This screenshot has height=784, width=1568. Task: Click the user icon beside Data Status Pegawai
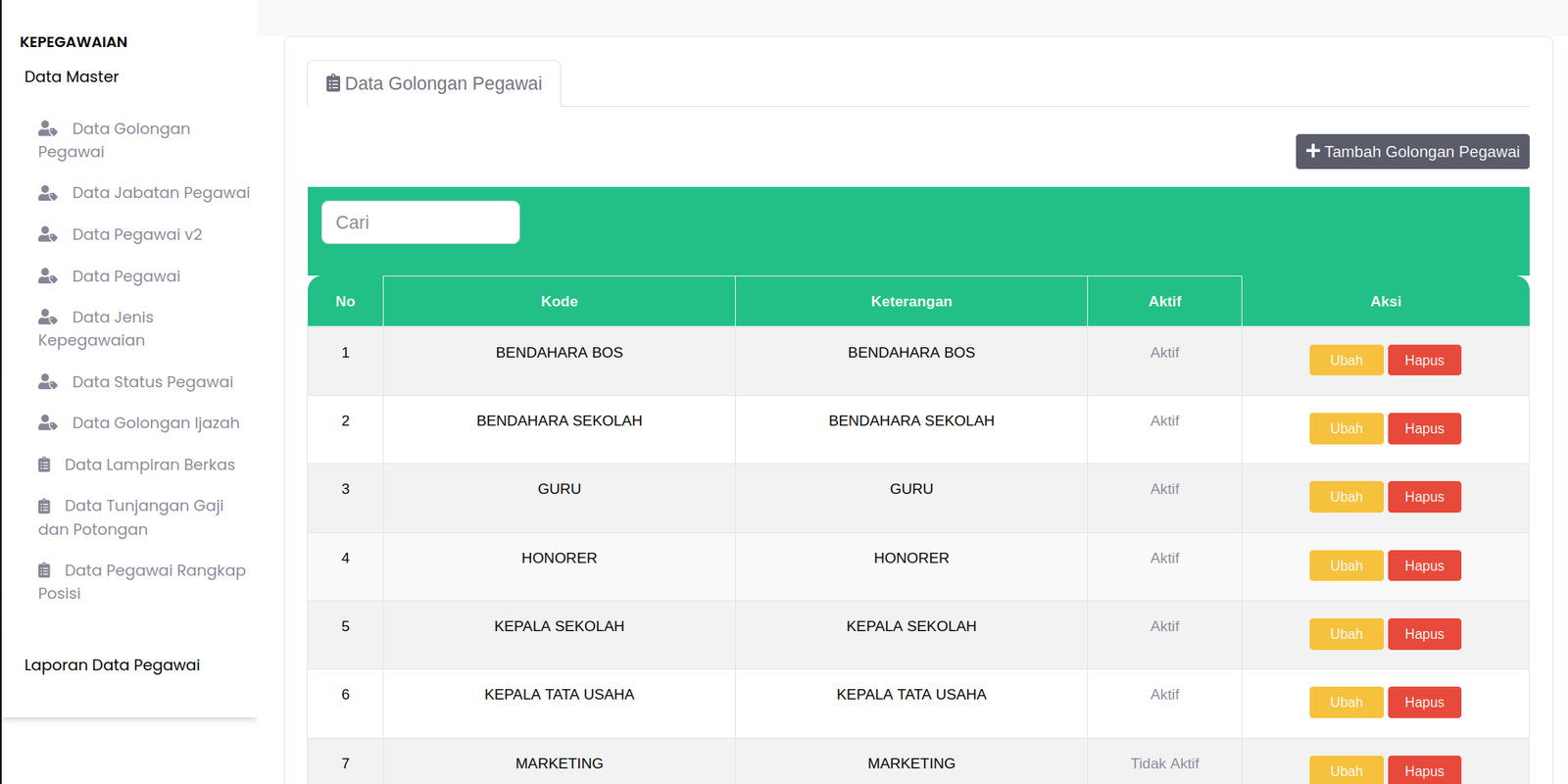point(47,382)
